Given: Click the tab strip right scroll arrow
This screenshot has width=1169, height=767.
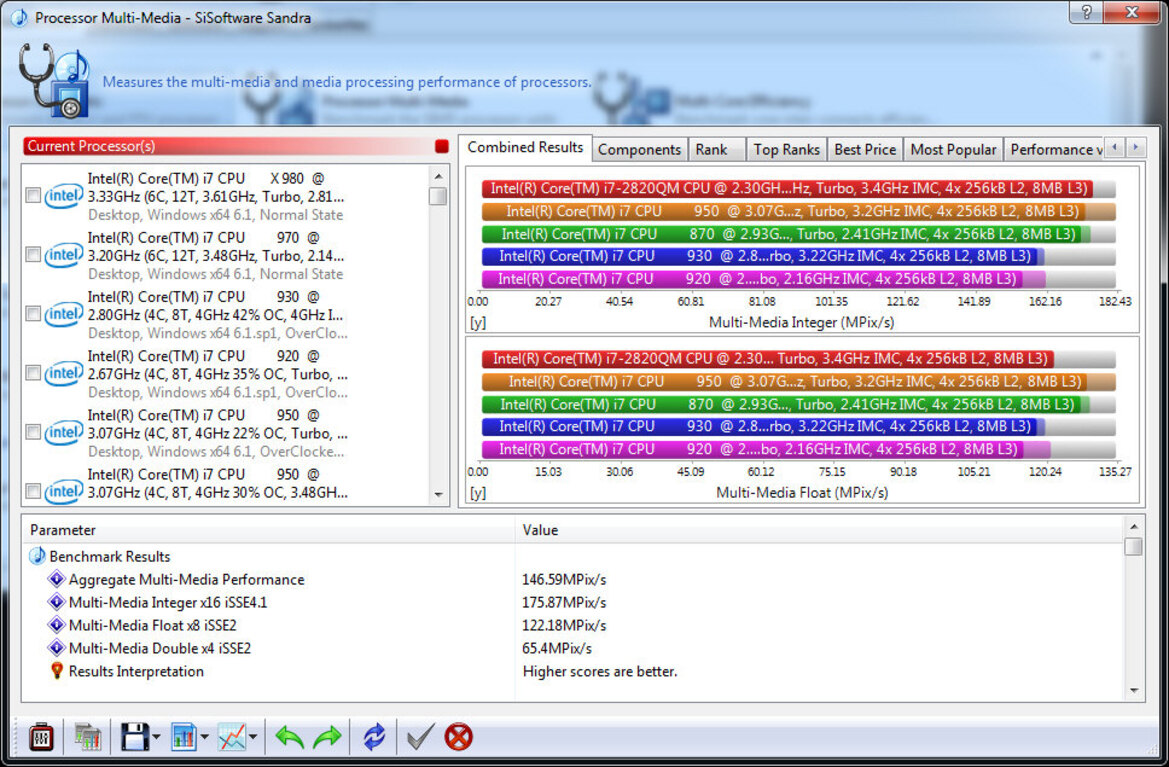Looking at the screenshot, I should coord(1135,148).
